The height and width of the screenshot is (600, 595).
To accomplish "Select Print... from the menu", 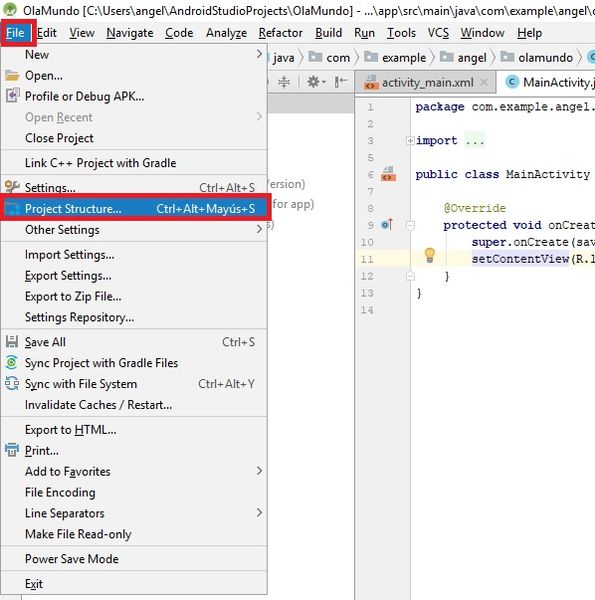I will (x=134, y=451).
